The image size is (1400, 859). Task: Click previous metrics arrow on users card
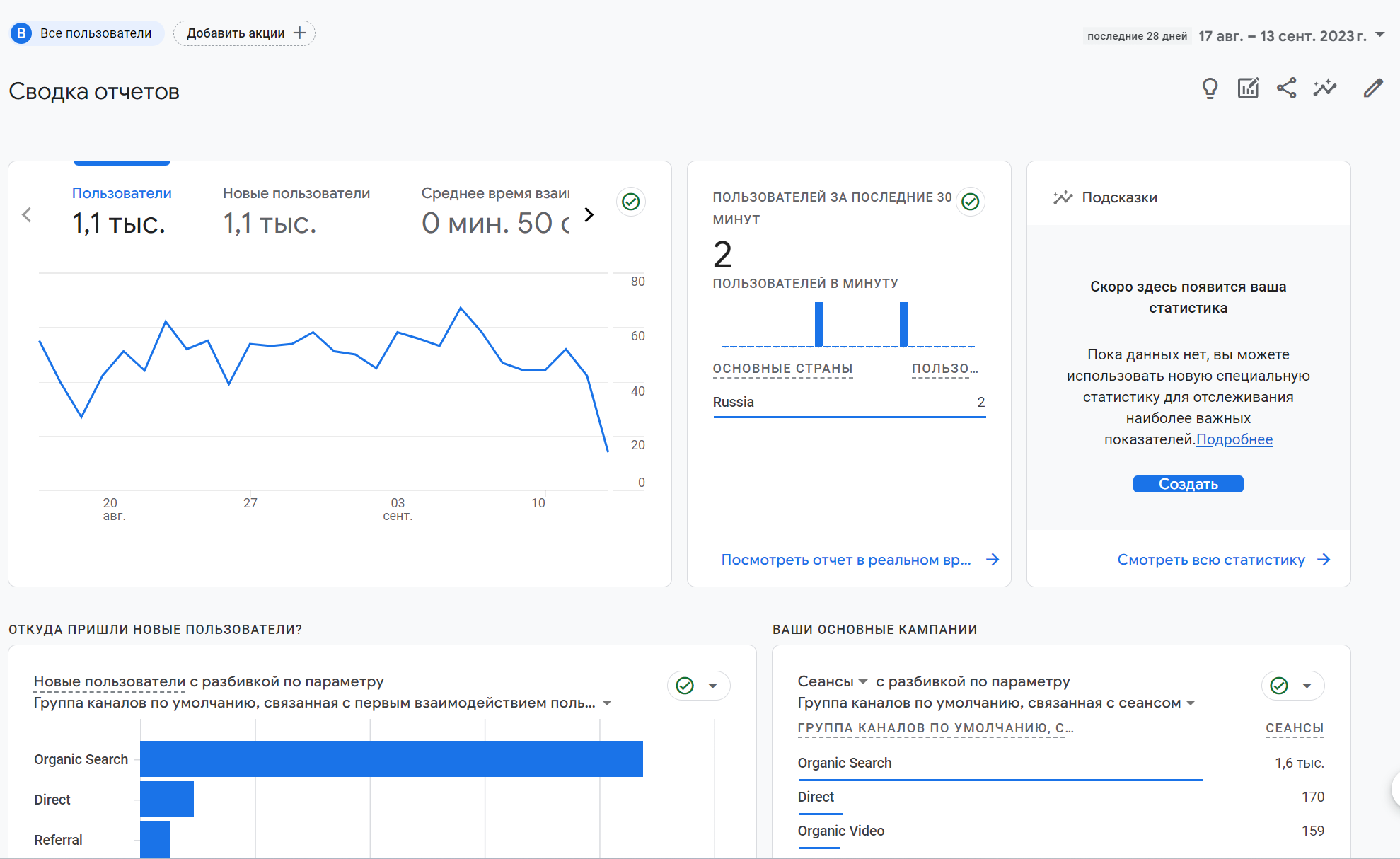click(x=27, y=215)
